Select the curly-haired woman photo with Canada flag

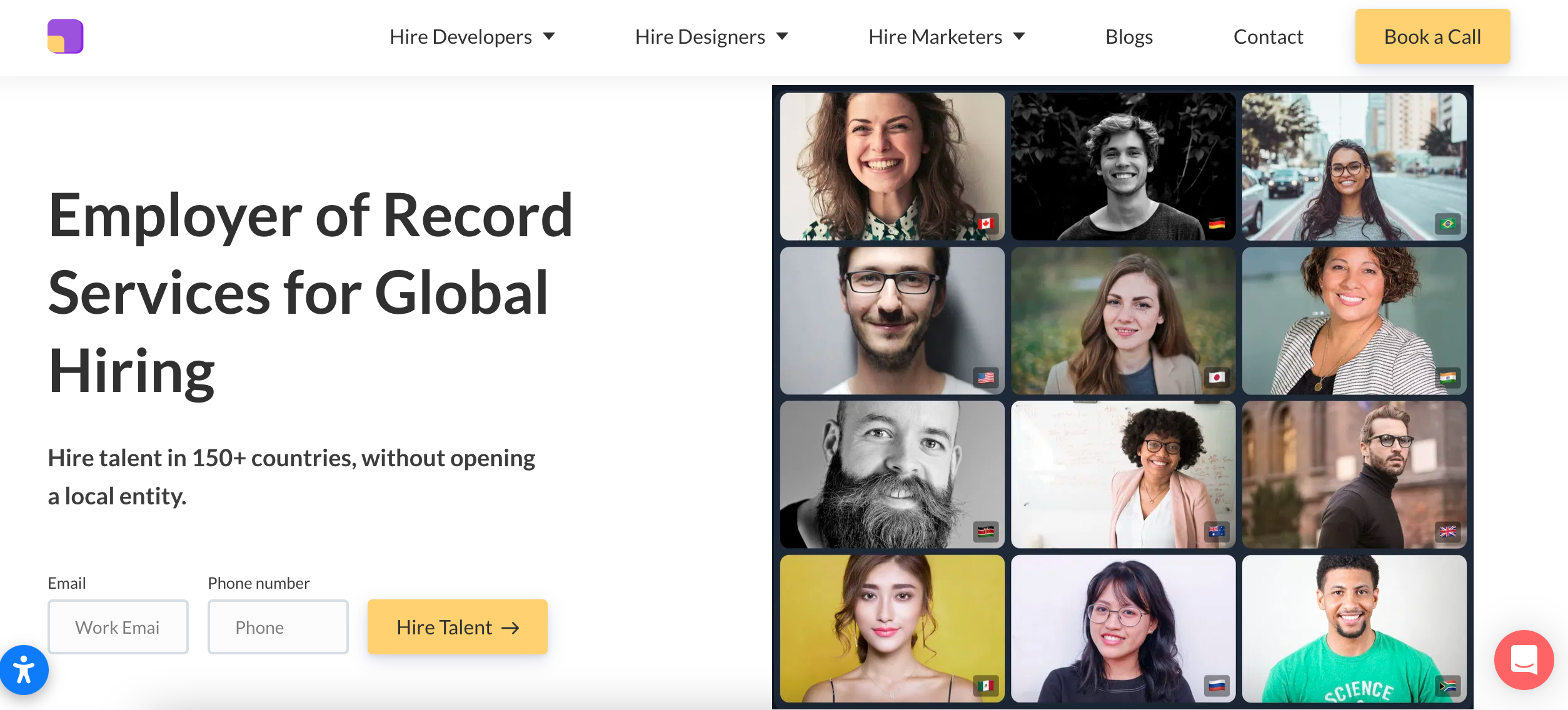point(892,167)
